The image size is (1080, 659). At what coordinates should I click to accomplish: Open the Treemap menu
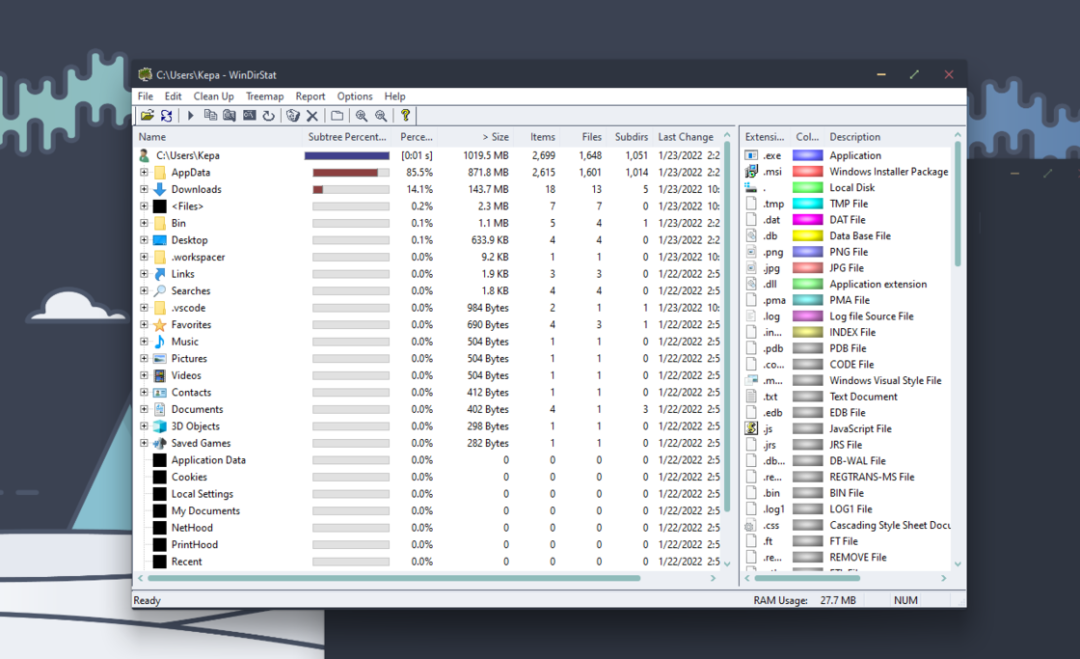click(265, 97)
